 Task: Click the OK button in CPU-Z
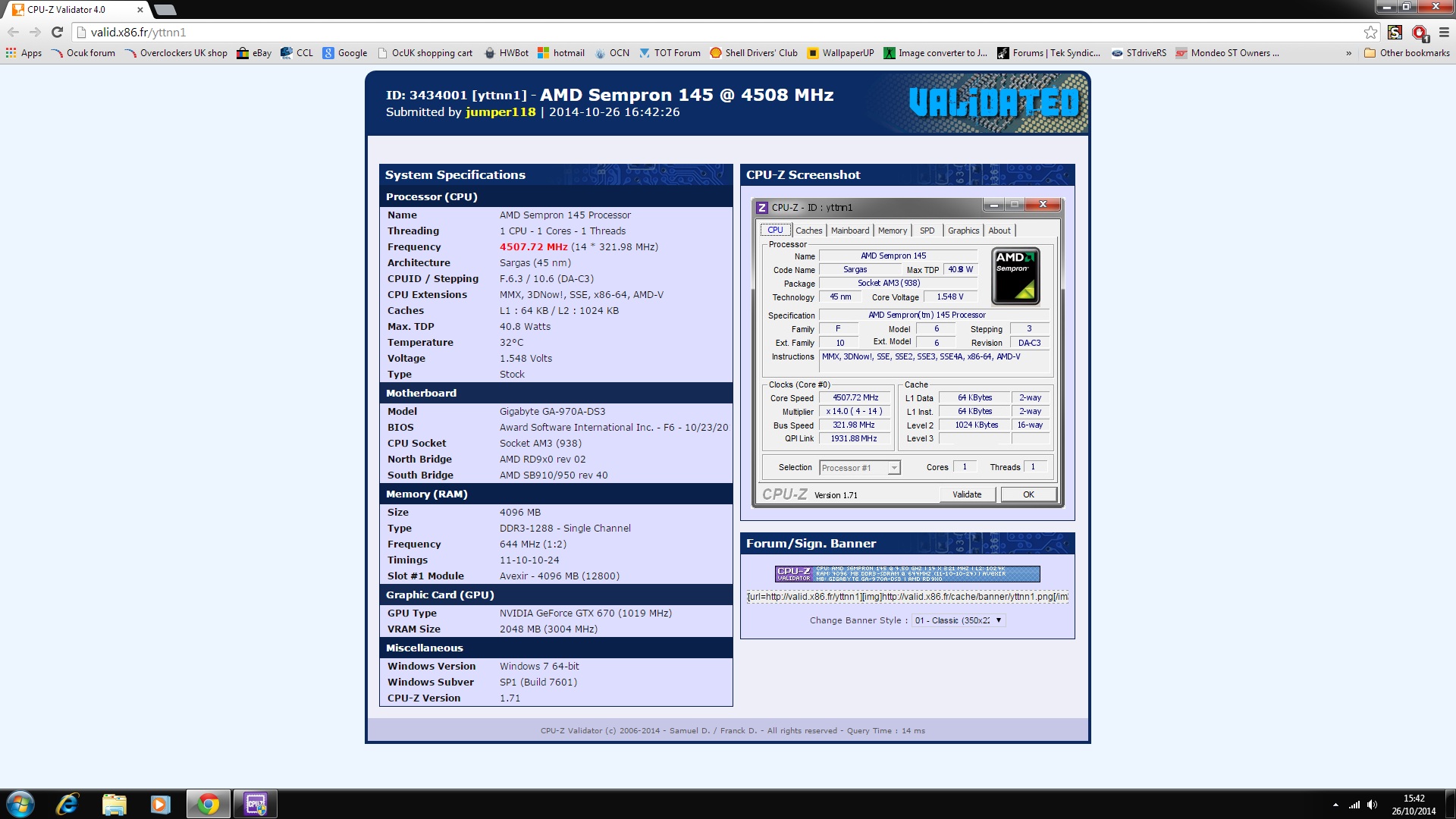coord(1028,494)
